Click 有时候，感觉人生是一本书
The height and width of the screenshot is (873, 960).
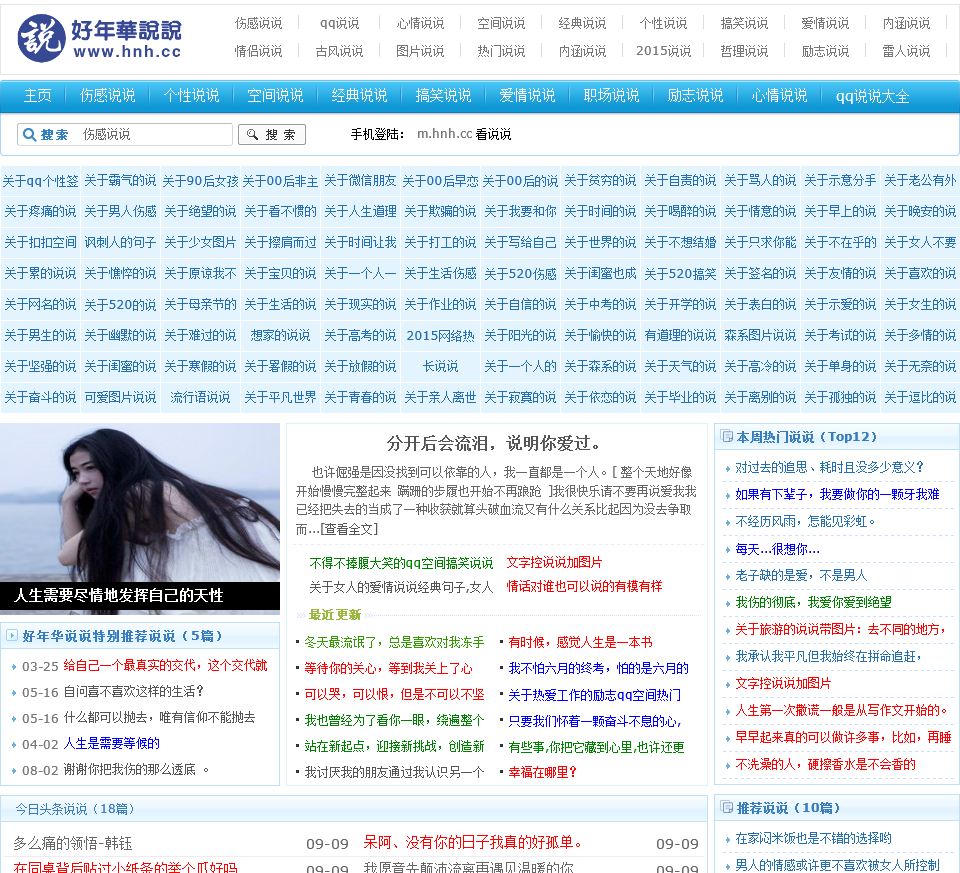tap(580, 642)
